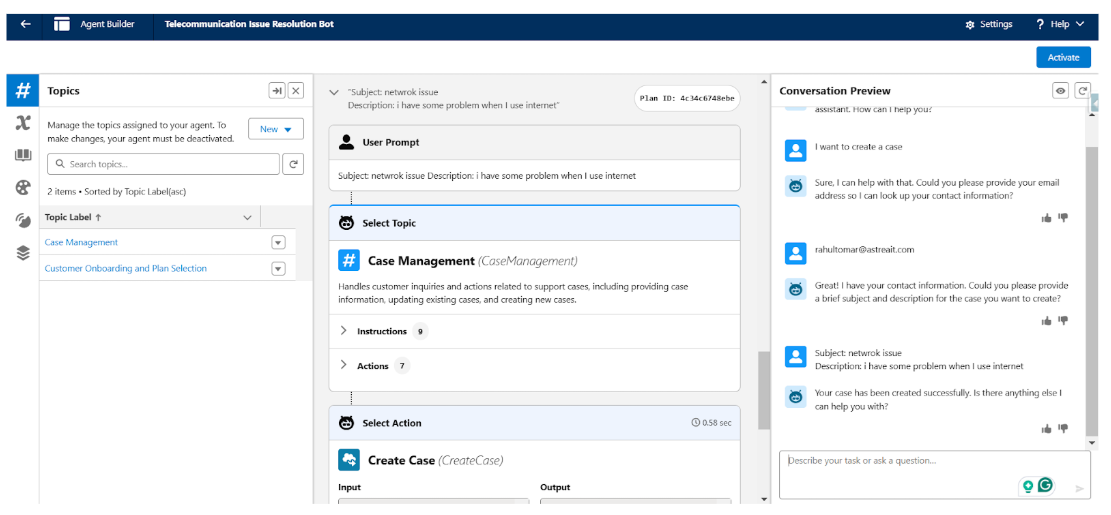The height and width of the screenshot is (515, 1111).
Task: Click the Instructions count badge 9
Action: 421,332
